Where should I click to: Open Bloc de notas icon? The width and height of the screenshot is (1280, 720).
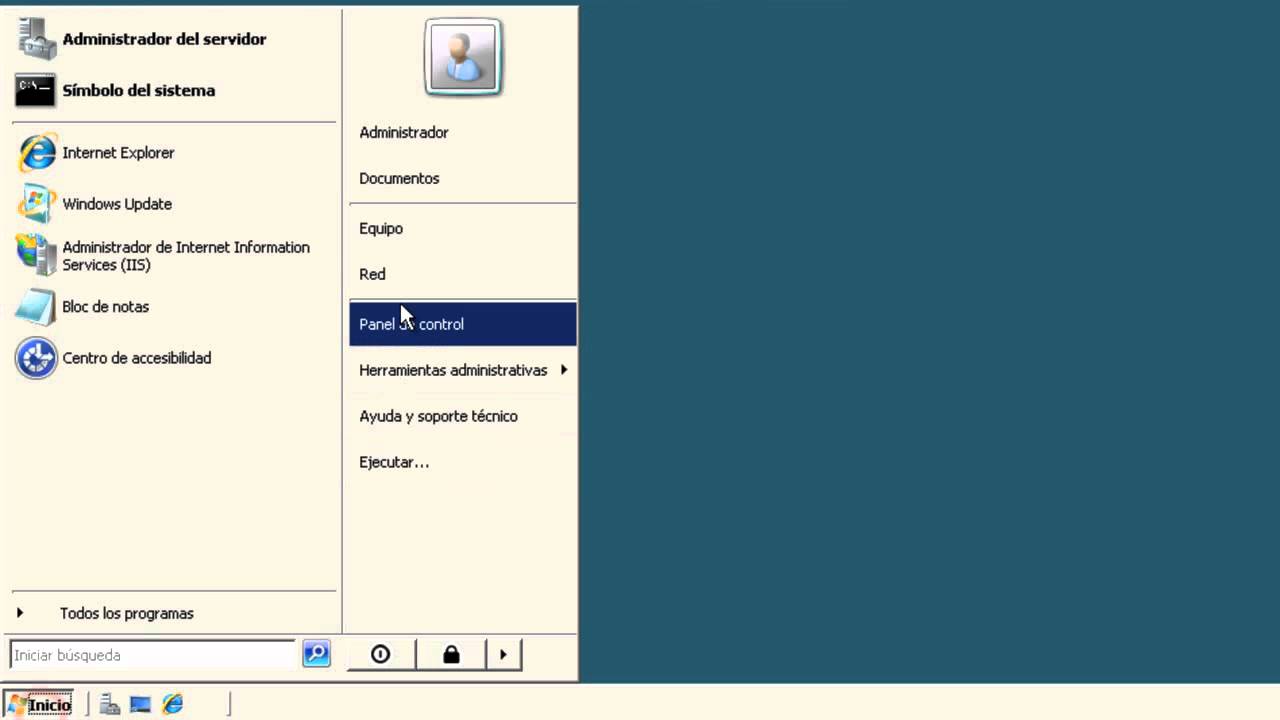[x=36, y=307]
